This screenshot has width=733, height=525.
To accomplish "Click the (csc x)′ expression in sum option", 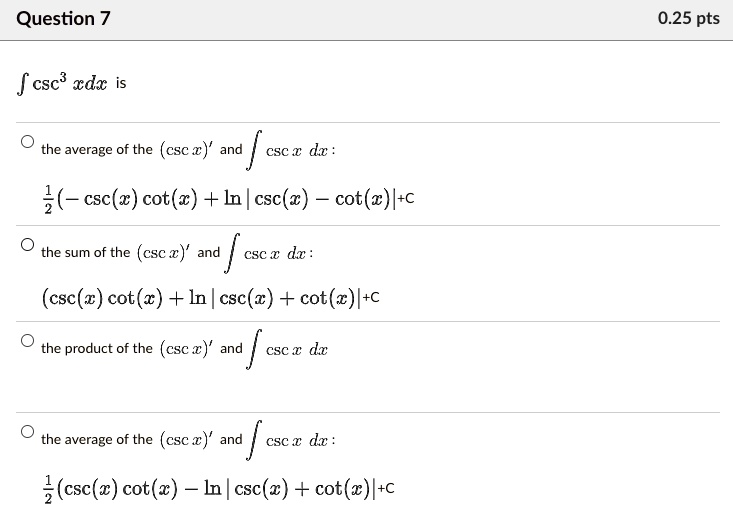I will (164, 252).
